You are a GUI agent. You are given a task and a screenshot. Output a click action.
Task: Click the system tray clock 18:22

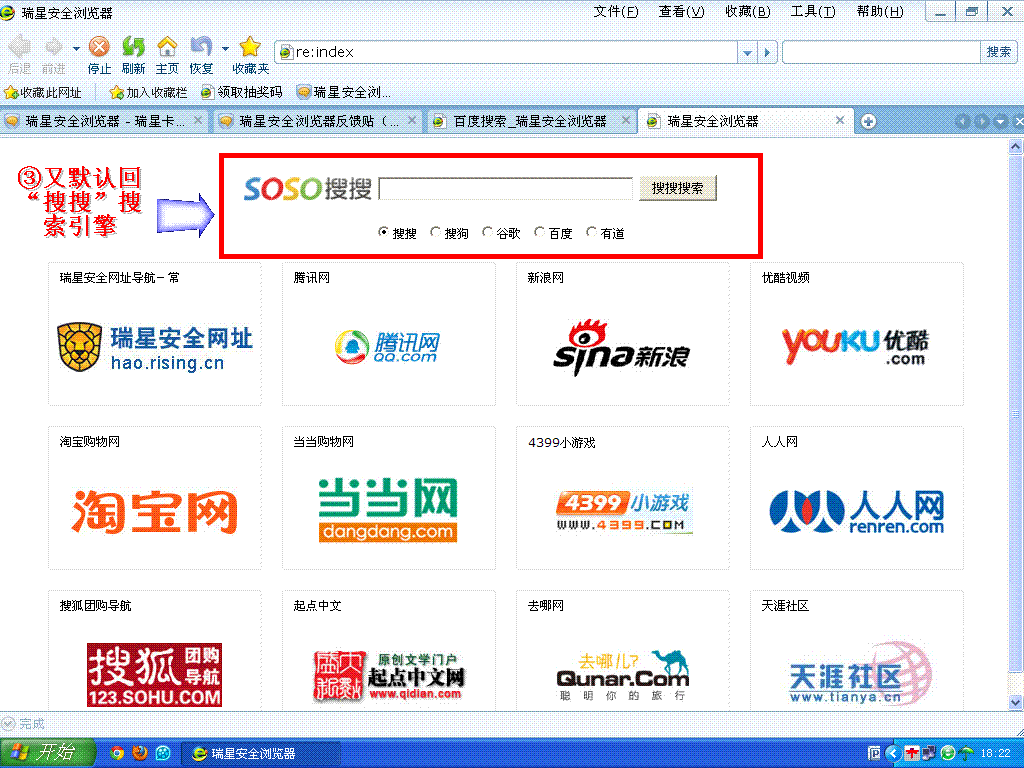[995, 754]
